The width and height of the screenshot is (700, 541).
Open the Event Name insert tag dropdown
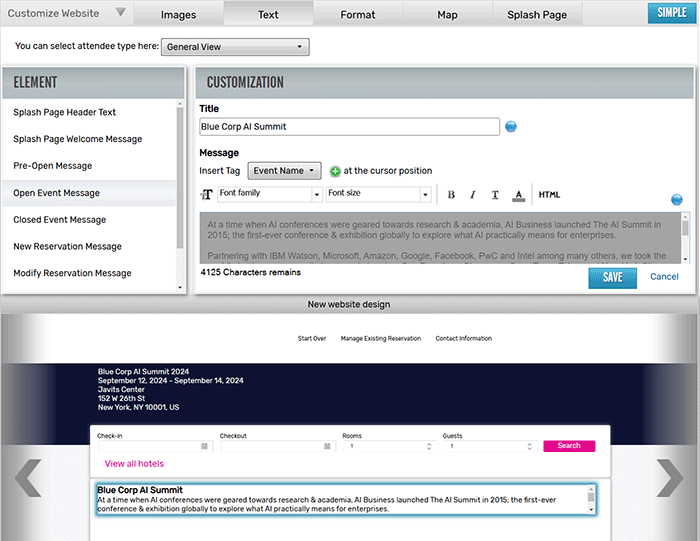pos(284,171)
